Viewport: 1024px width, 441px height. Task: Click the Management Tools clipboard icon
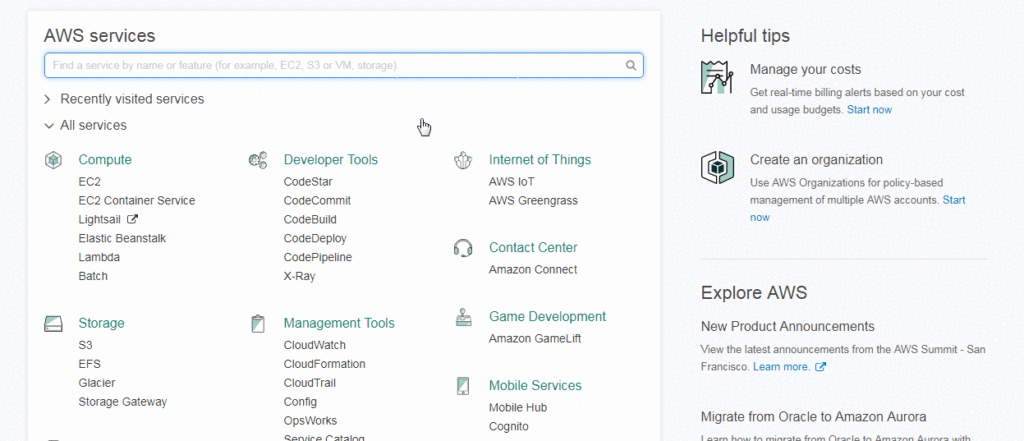(258, 323)
